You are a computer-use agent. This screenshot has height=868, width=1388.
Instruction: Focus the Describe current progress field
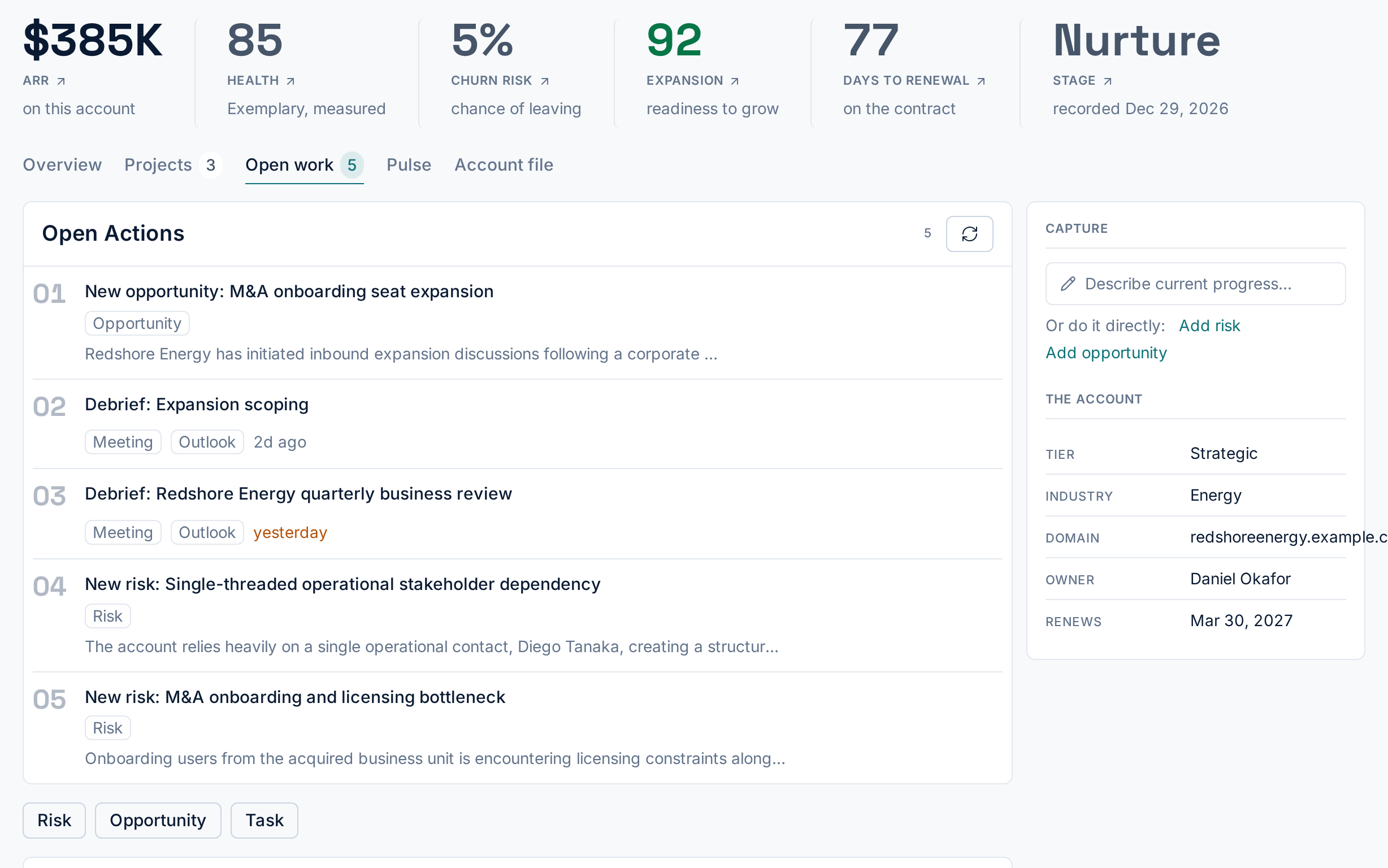(1195, 284)
